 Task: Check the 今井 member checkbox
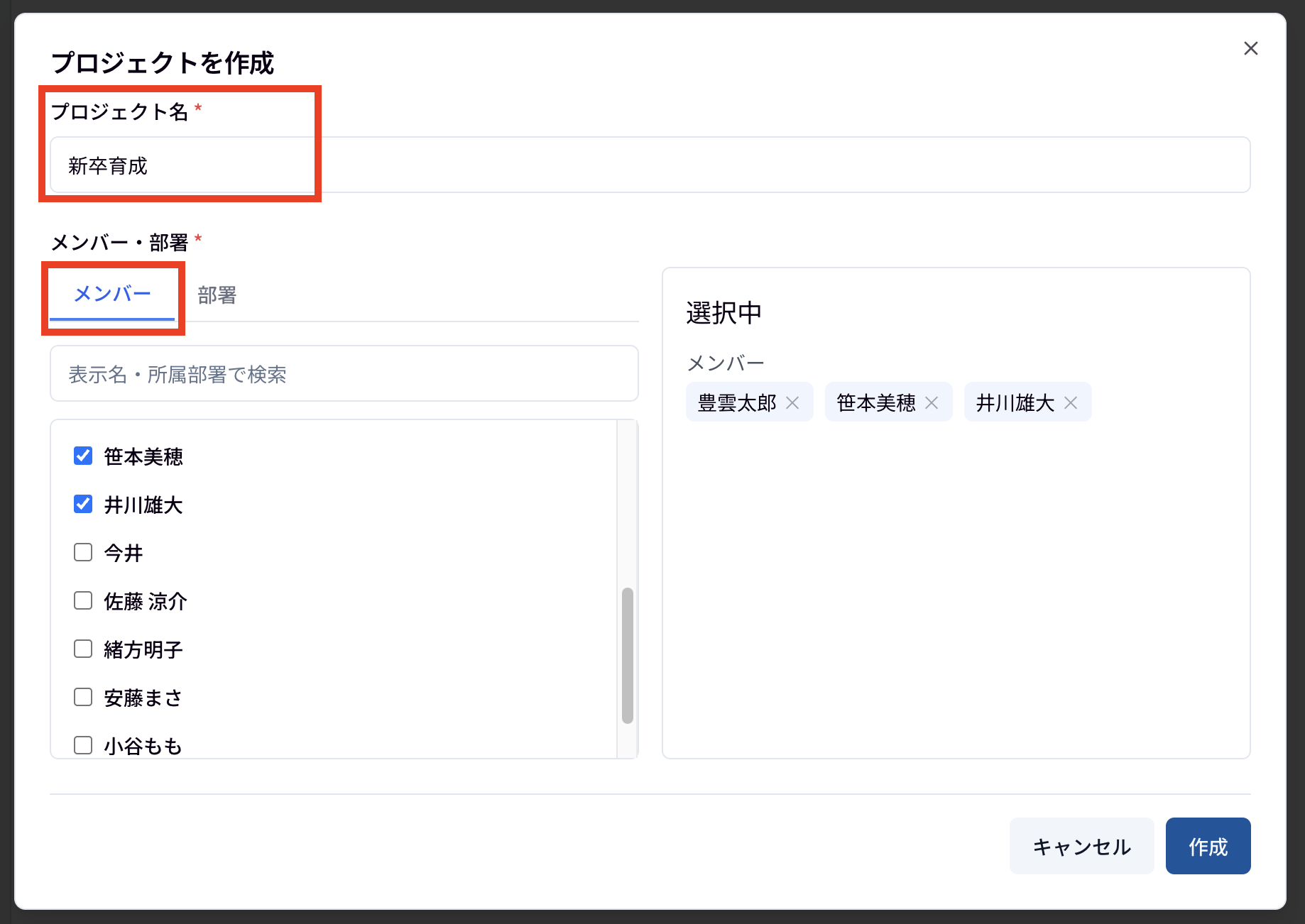83,552
